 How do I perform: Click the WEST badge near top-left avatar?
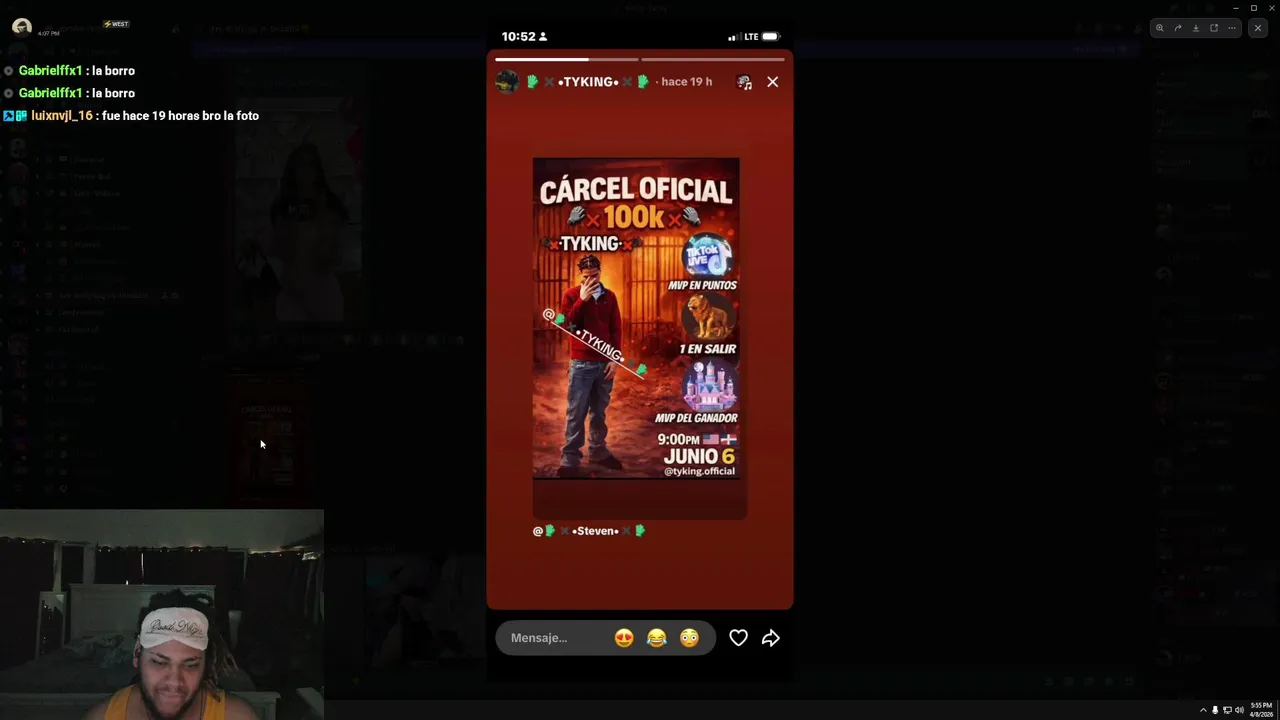(x=116, y=24)
